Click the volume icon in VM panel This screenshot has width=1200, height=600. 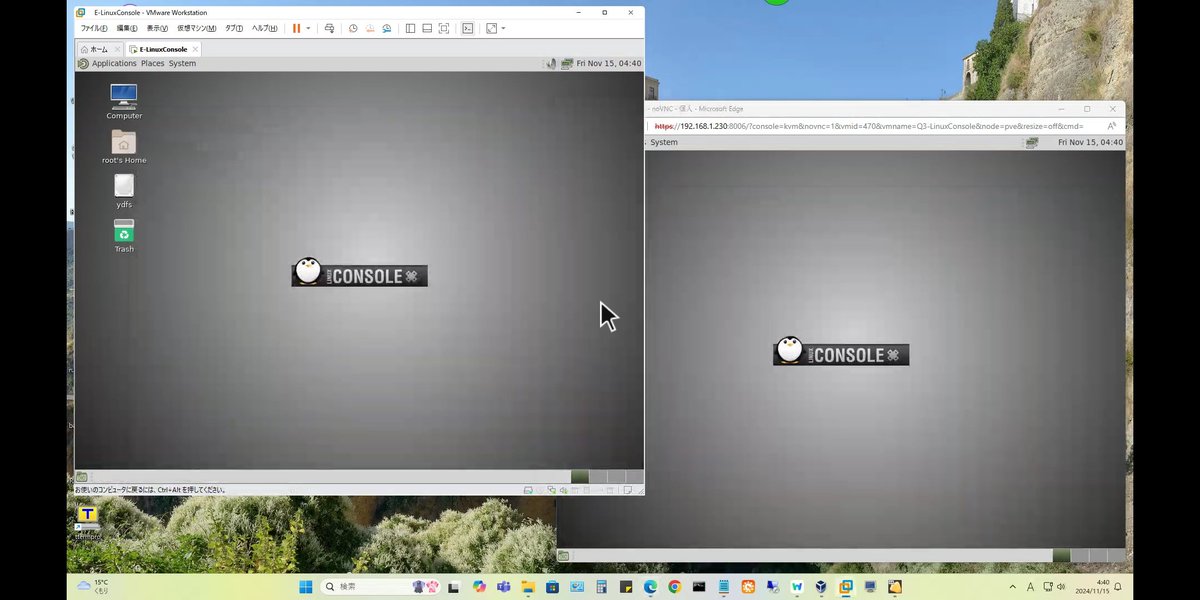pyautogui.click(x=550, y=63)
